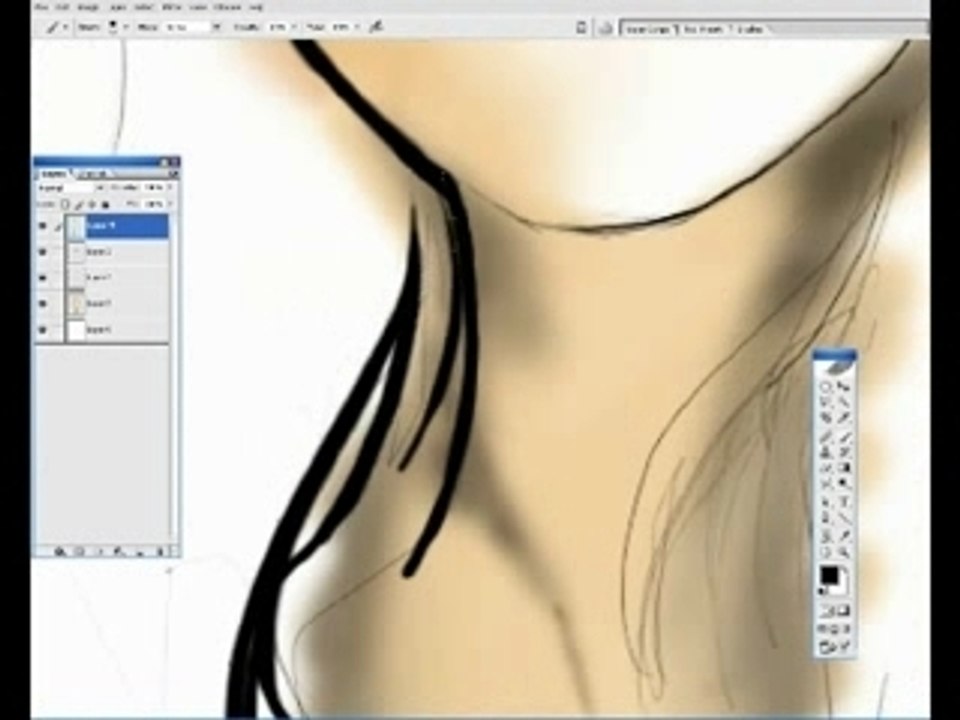Open the layer Fill slider arrow

(170, 204)
